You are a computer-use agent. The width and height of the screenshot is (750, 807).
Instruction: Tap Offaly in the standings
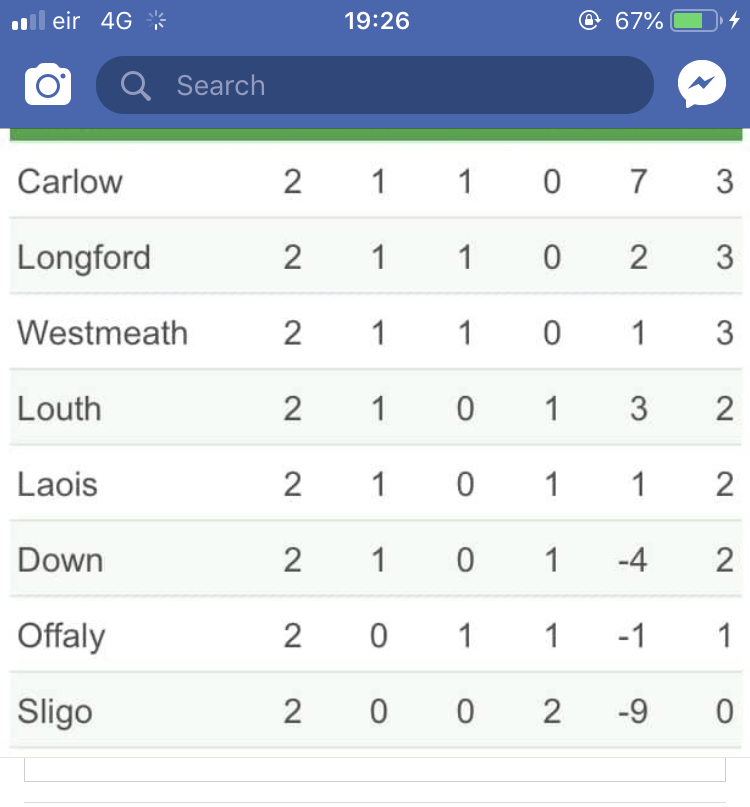pos(61,636)
